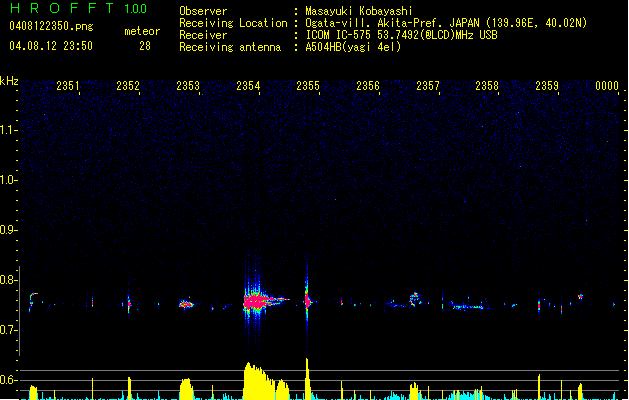Click the 0.9 frequency axis label
The height and width of the screenshot is (400, 629).
point(8,230)
